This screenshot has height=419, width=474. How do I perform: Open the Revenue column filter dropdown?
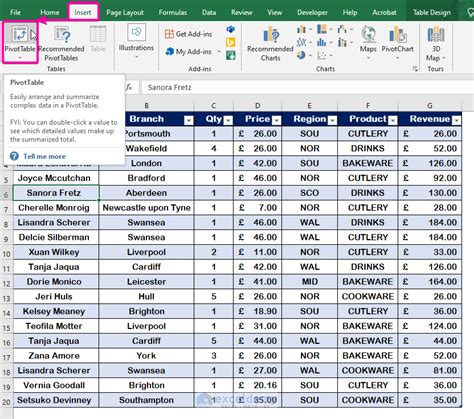point(457,120)
